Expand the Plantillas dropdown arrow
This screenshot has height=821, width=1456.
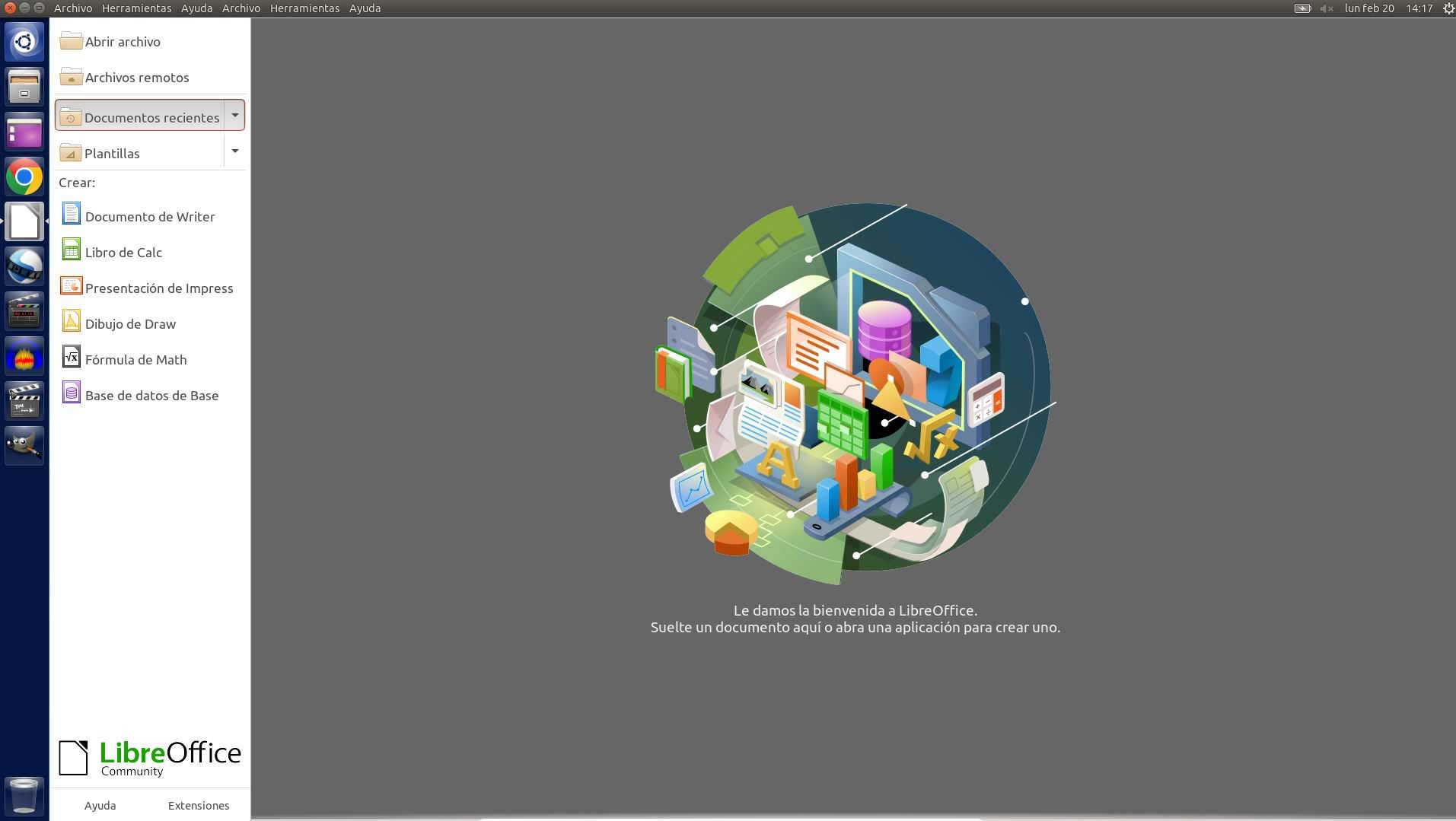coord(234,151)
